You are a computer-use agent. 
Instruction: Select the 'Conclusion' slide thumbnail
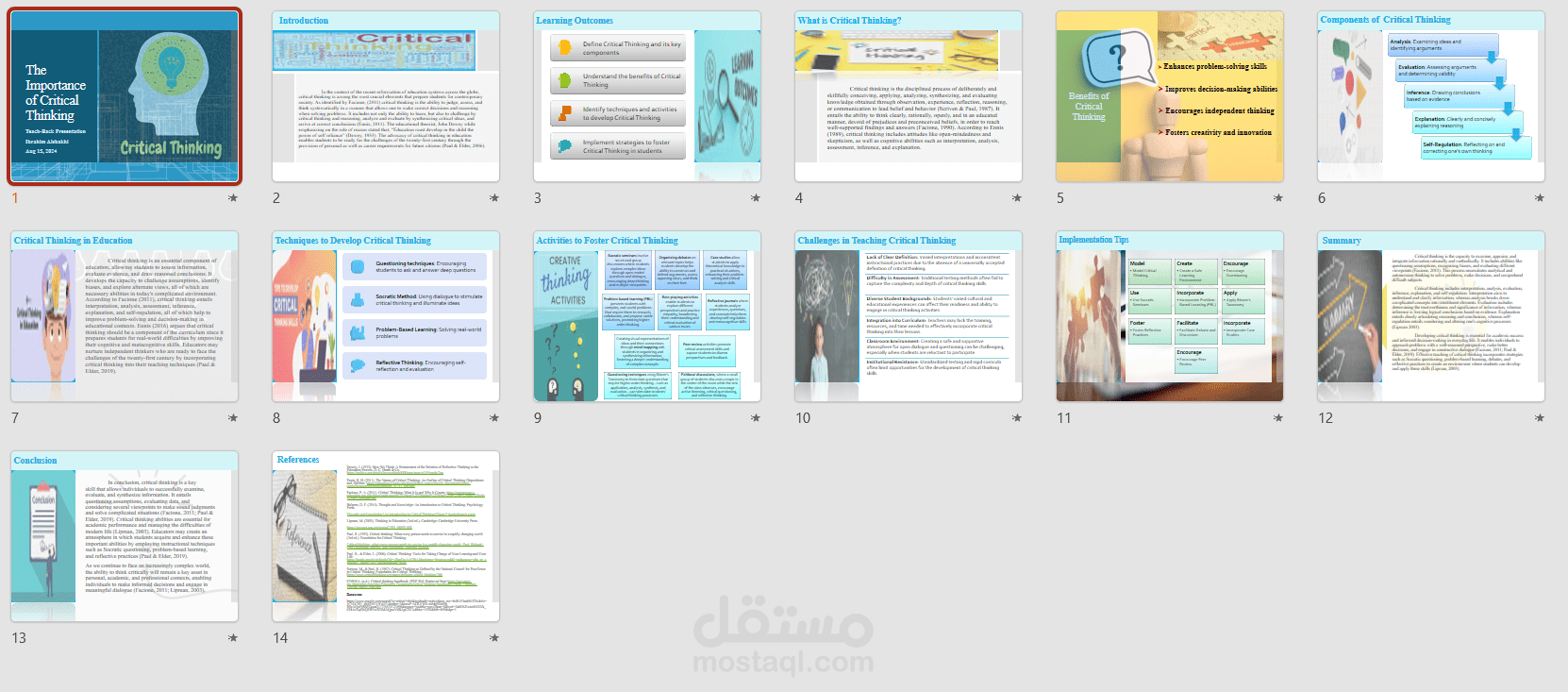(x=125, y=536)
